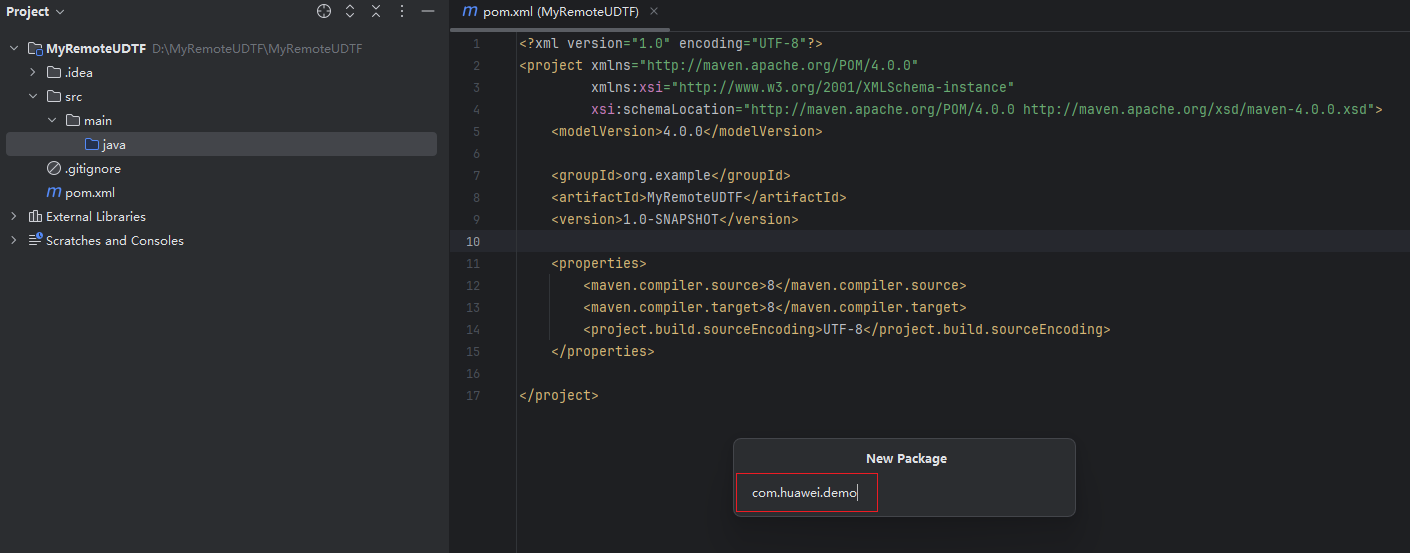Click the version 1.0-SNAPSHOT line
The image size is (1410, 553).
(675, 219)
